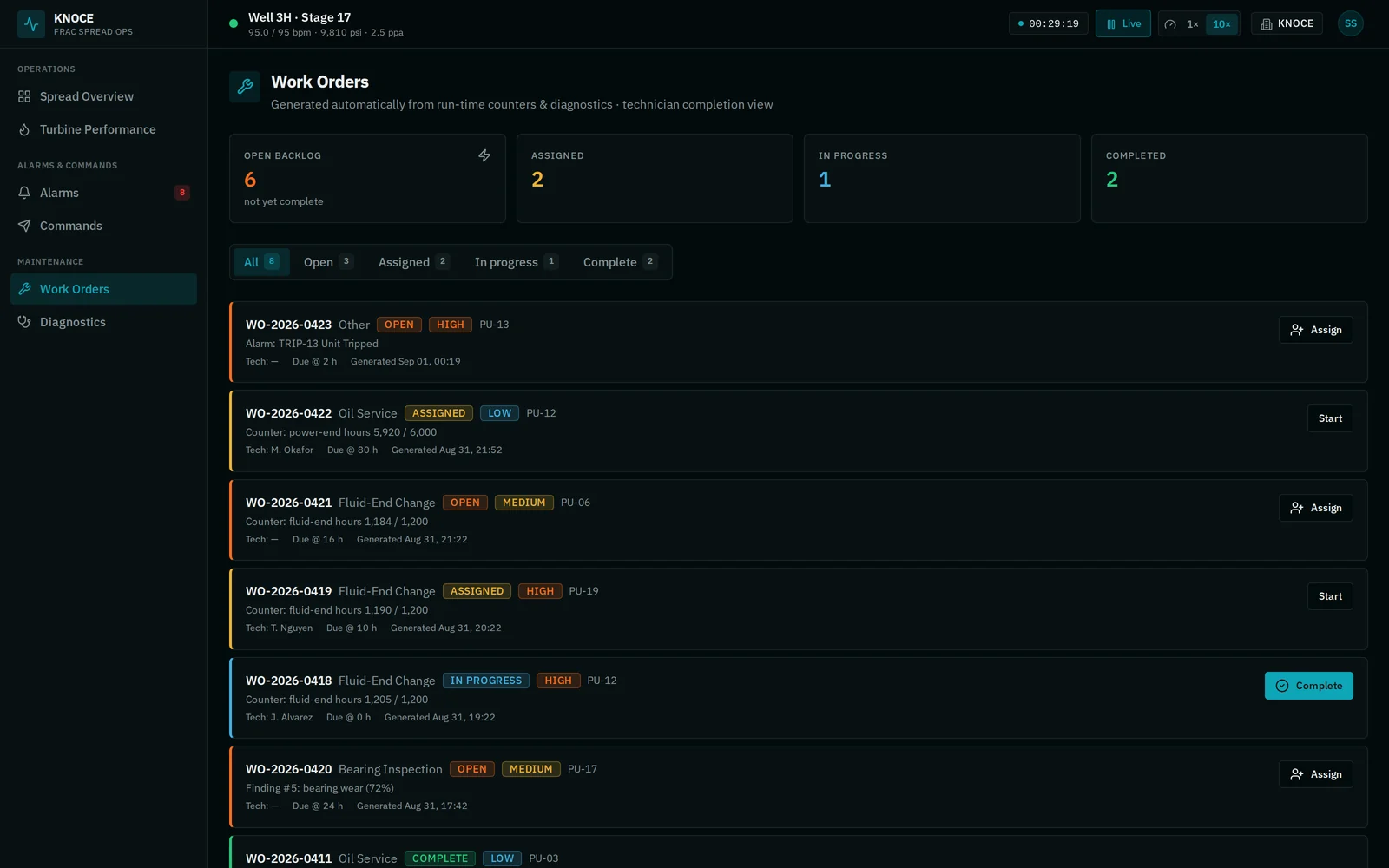The image size is (1389, 868).
Task: Click WO-2026-0420 order number
Action: coord(288,769)
